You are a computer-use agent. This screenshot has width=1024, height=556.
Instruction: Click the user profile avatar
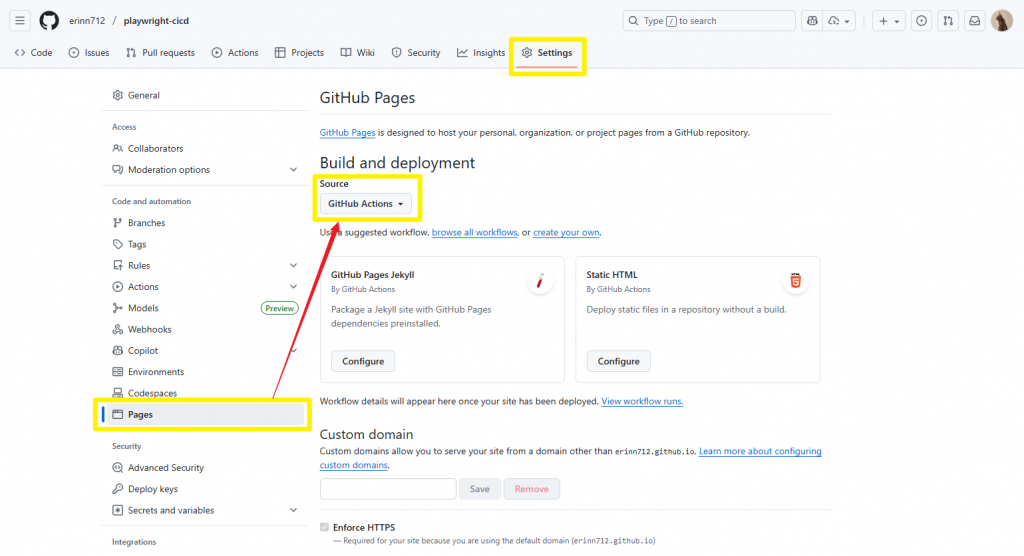point(1001,21)
